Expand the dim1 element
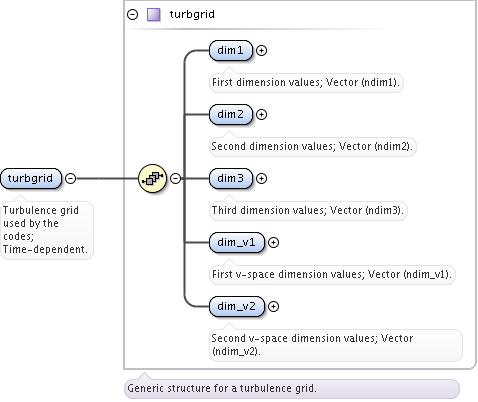Screen dimensions: 478x402 pos(261,50)
